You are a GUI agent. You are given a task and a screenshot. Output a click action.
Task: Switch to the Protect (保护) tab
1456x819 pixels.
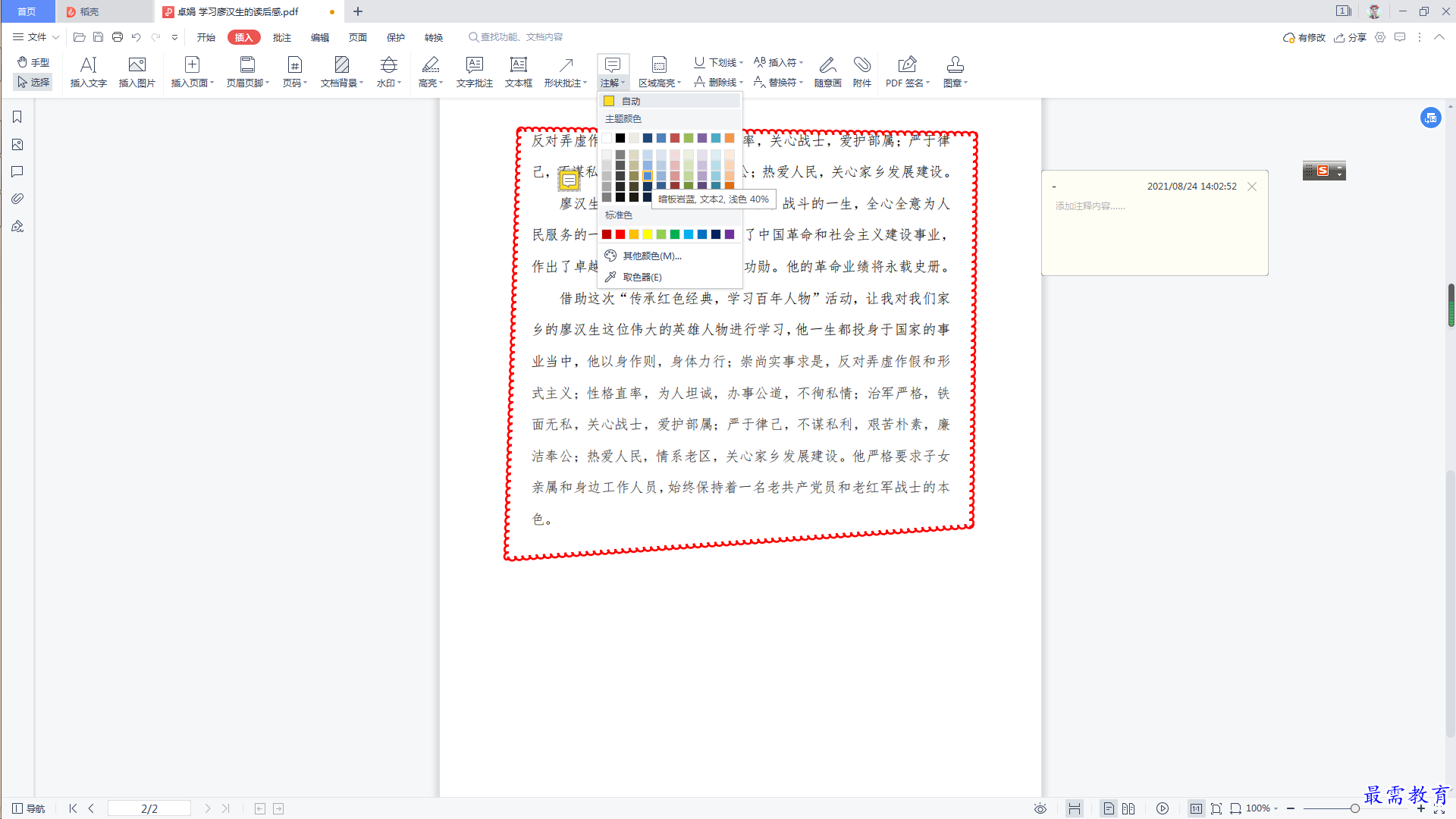coord(396,37)
